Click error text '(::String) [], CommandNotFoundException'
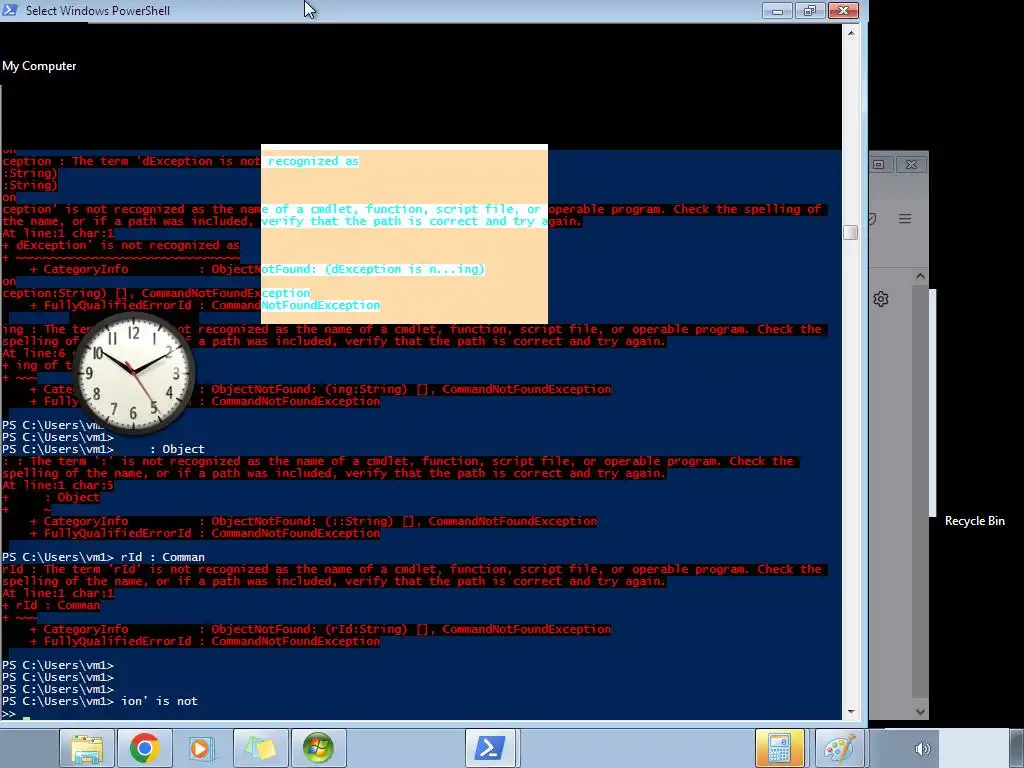This screenshot has width=1024, height=768. click(x=460, y=521)
